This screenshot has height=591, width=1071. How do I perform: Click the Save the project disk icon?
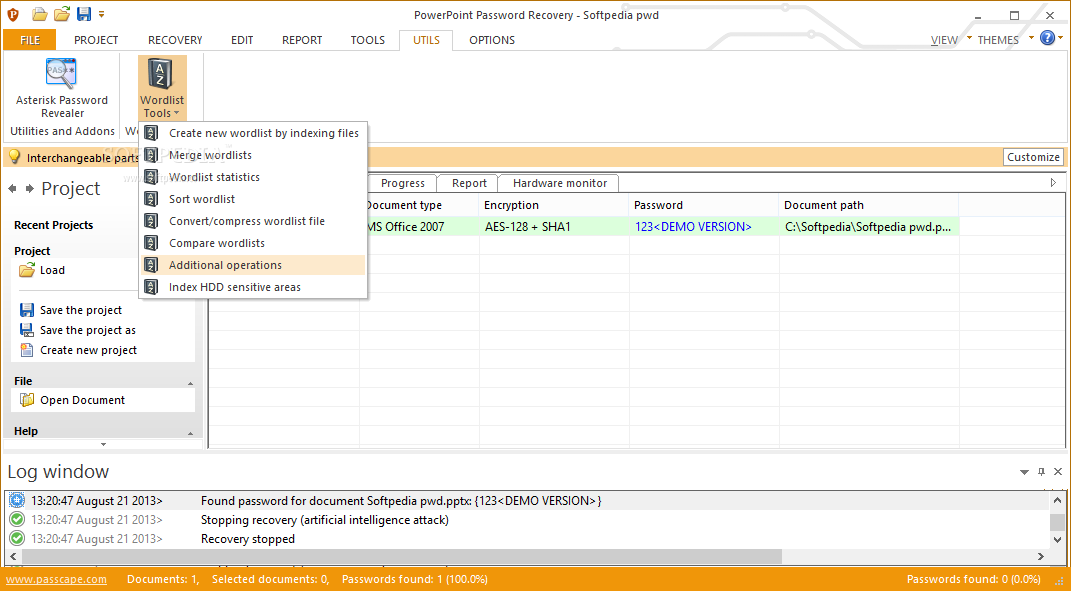tap(27, 310)
